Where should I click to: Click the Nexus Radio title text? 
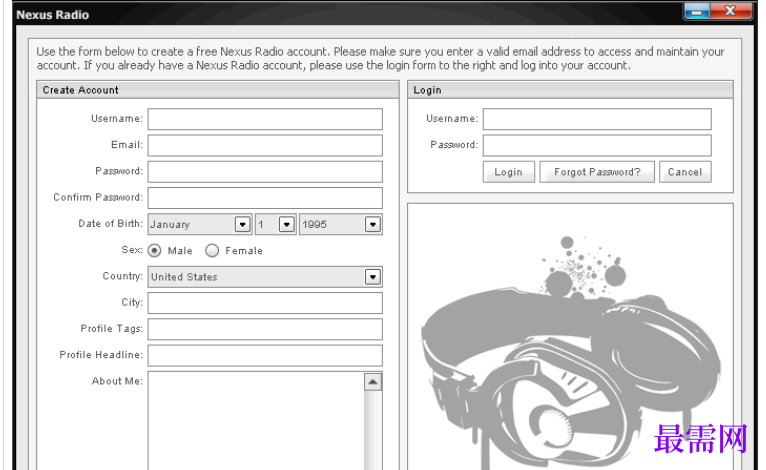tap(53, 15)
